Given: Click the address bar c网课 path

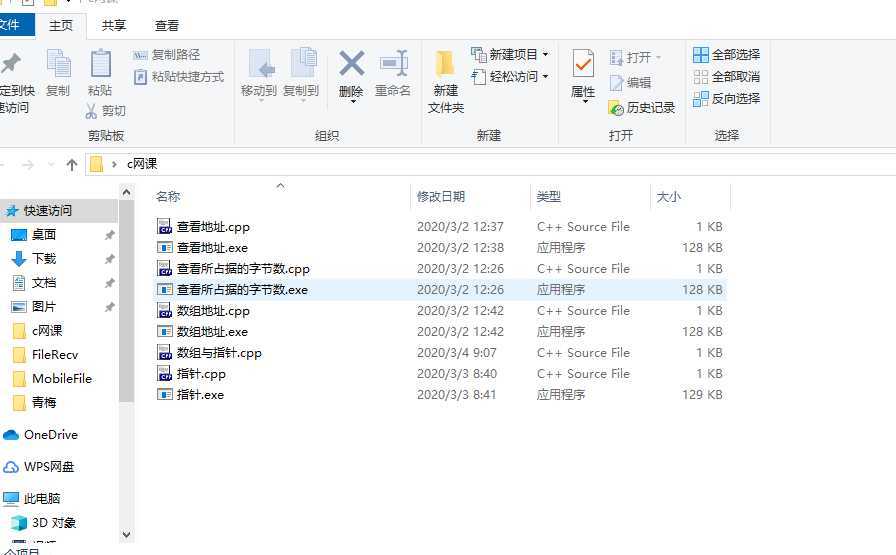Looking at the screenshot, I should click(x=142, y=164).
